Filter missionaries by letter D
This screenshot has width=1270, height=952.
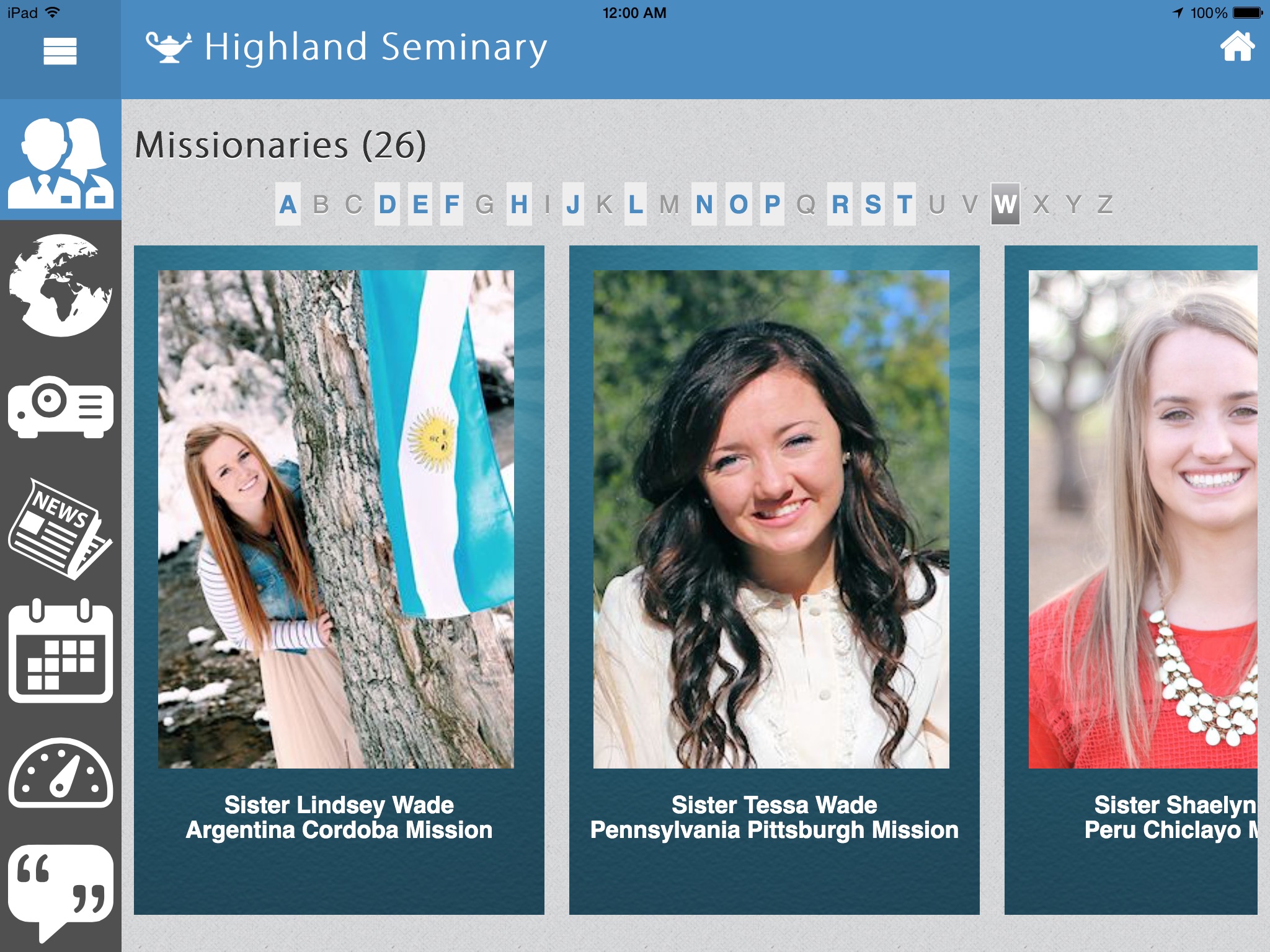(x=388, y=204)
